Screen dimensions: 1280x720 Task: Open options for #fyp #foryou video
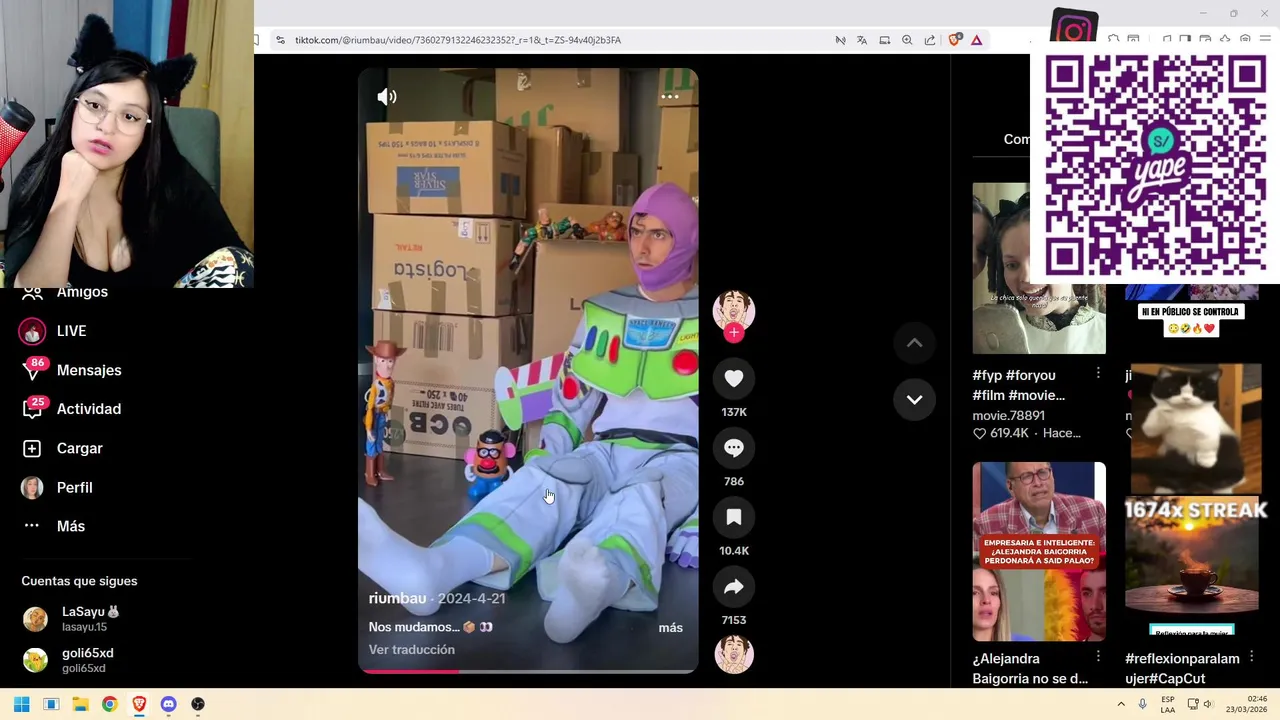(x=1098, y=373)
